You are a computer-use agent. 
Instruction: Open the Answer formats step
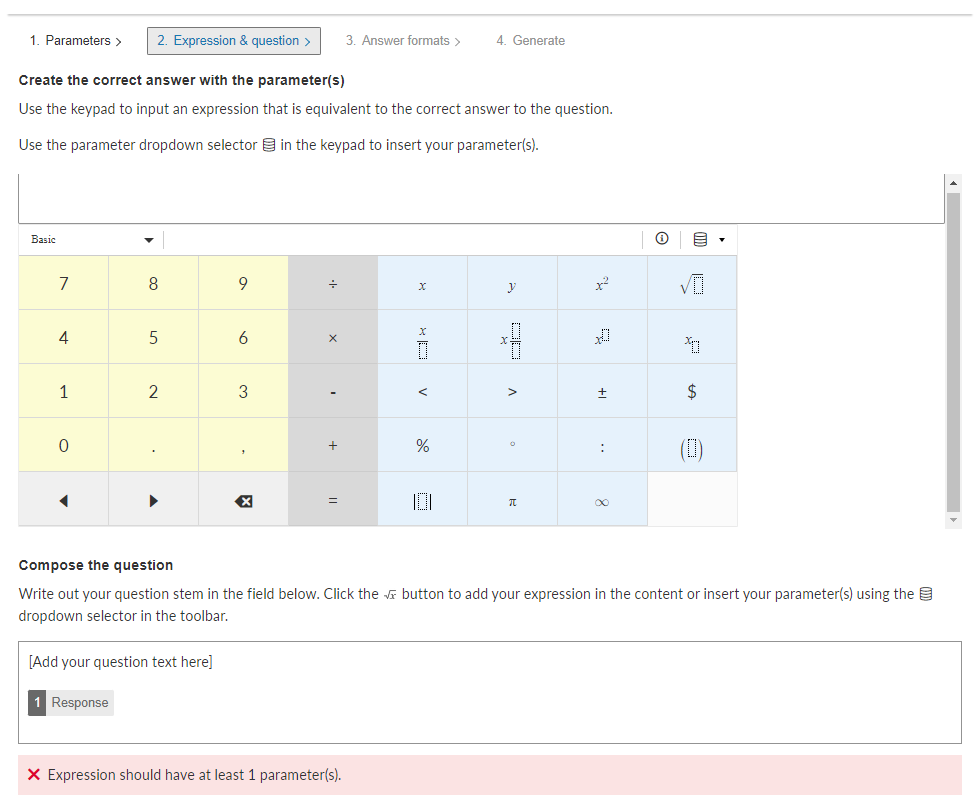pos(403,41)
